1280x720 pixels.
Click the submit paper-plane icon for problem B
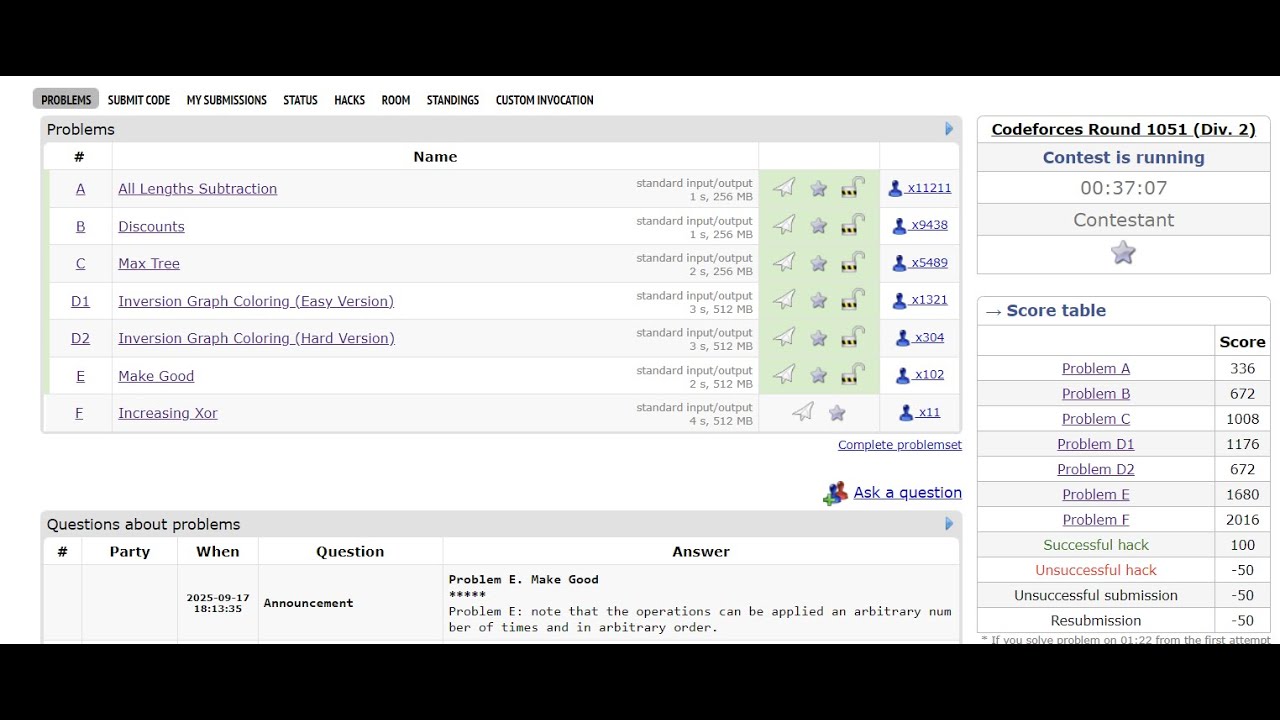pos(785,226)
